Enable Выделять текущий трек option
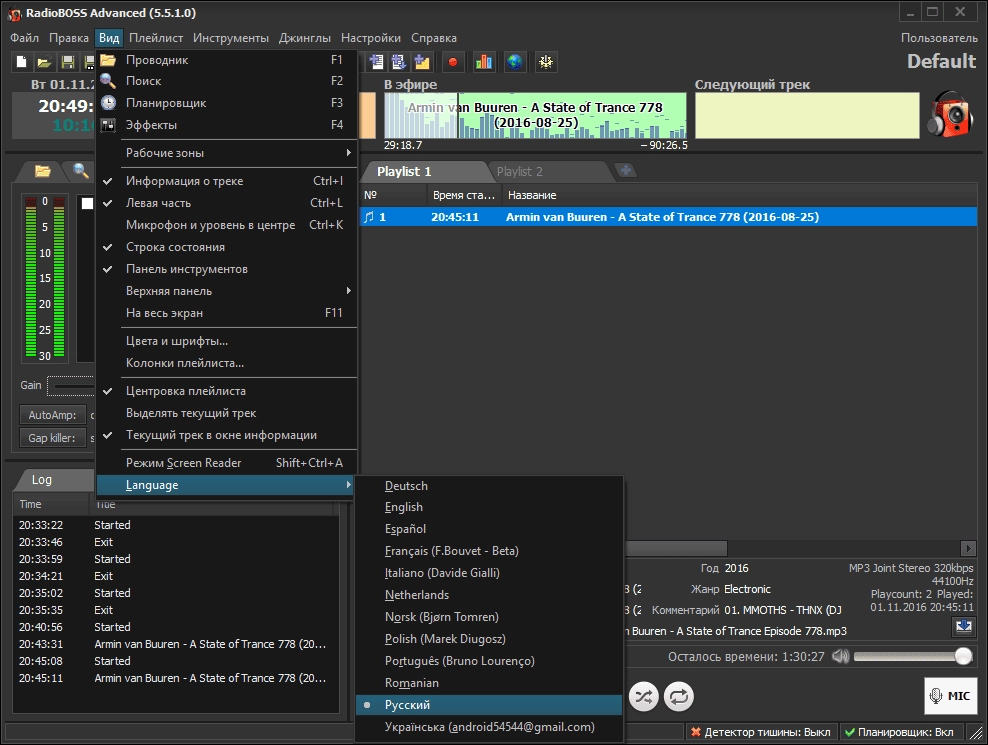Viewport: 988px width, 745px height. click(227, 413)
